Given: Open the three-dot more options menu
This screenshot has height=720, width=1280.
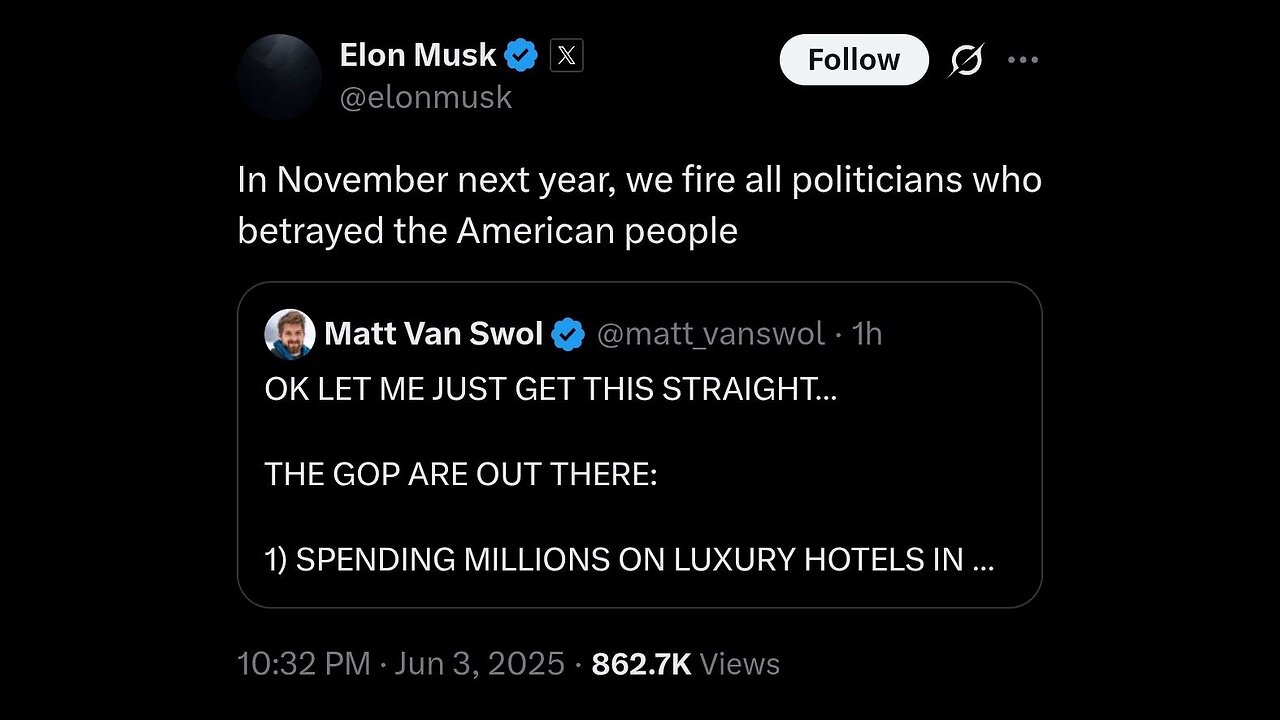Looking at the screenshot, I should 1023,60.
